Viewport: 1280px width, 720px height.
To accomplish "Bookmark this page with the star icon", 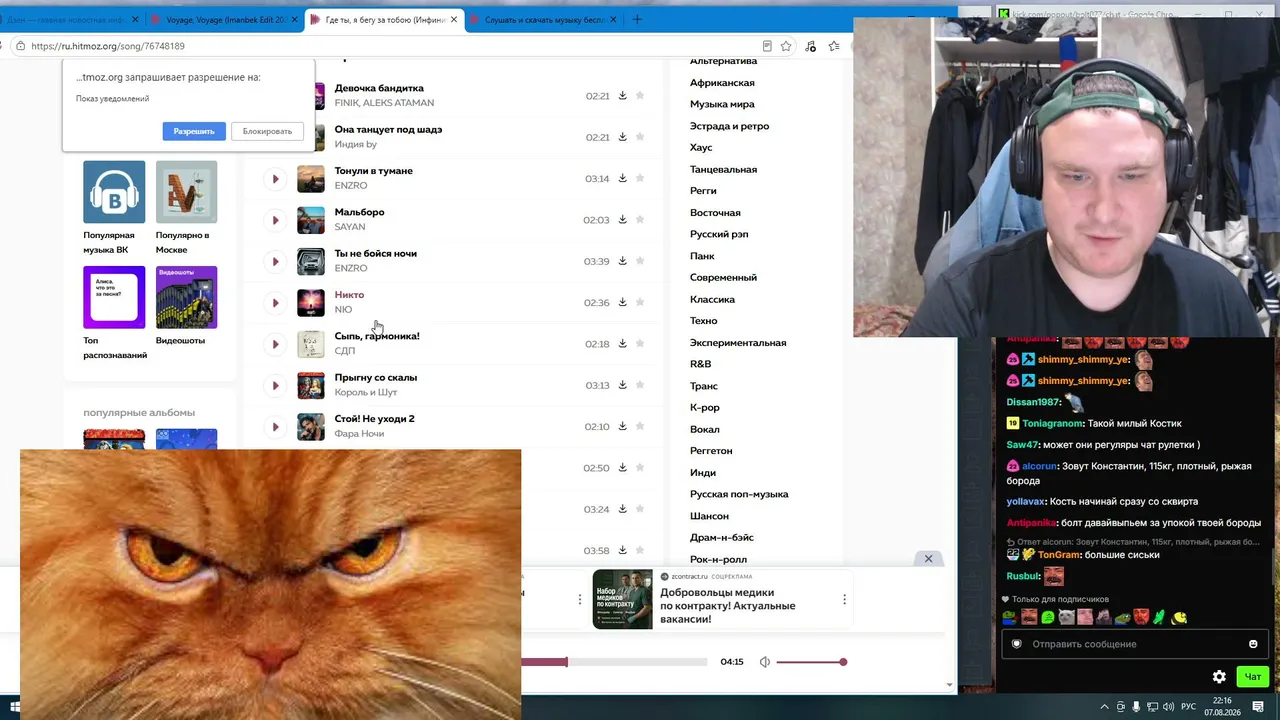I will coord(786,46).
